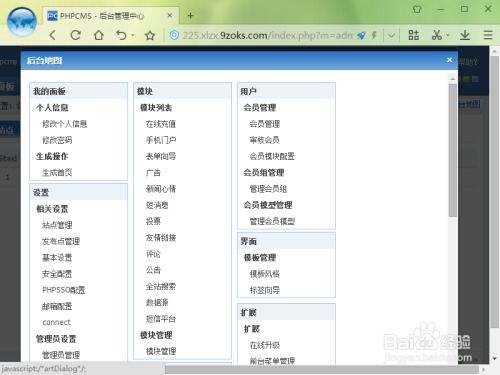Click the lightning bolt icon in address bar
Screen dimensions: 500x375
click(374, 35)
